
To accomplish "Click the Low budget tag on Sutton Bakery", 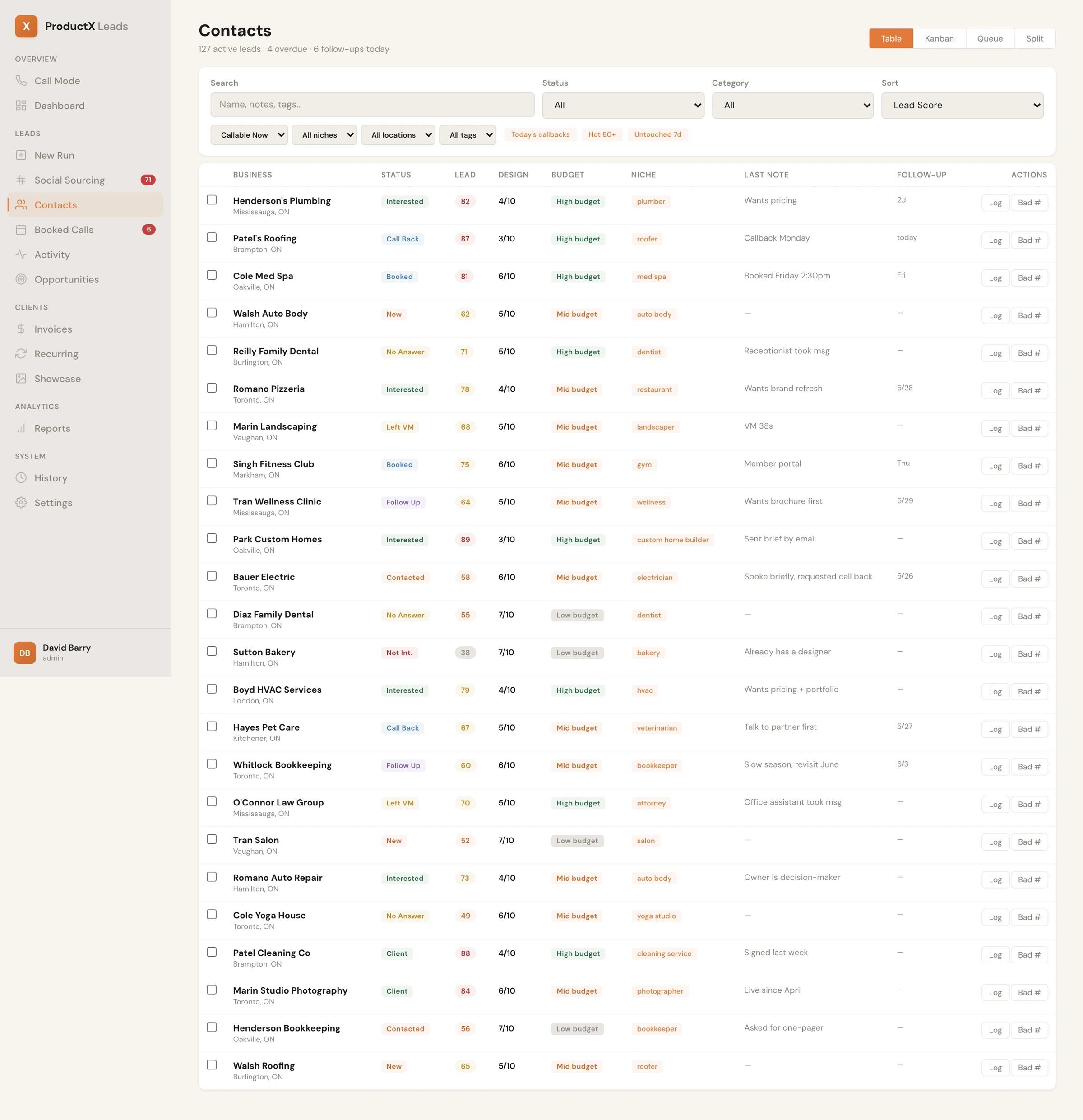I will pos(577,653).
